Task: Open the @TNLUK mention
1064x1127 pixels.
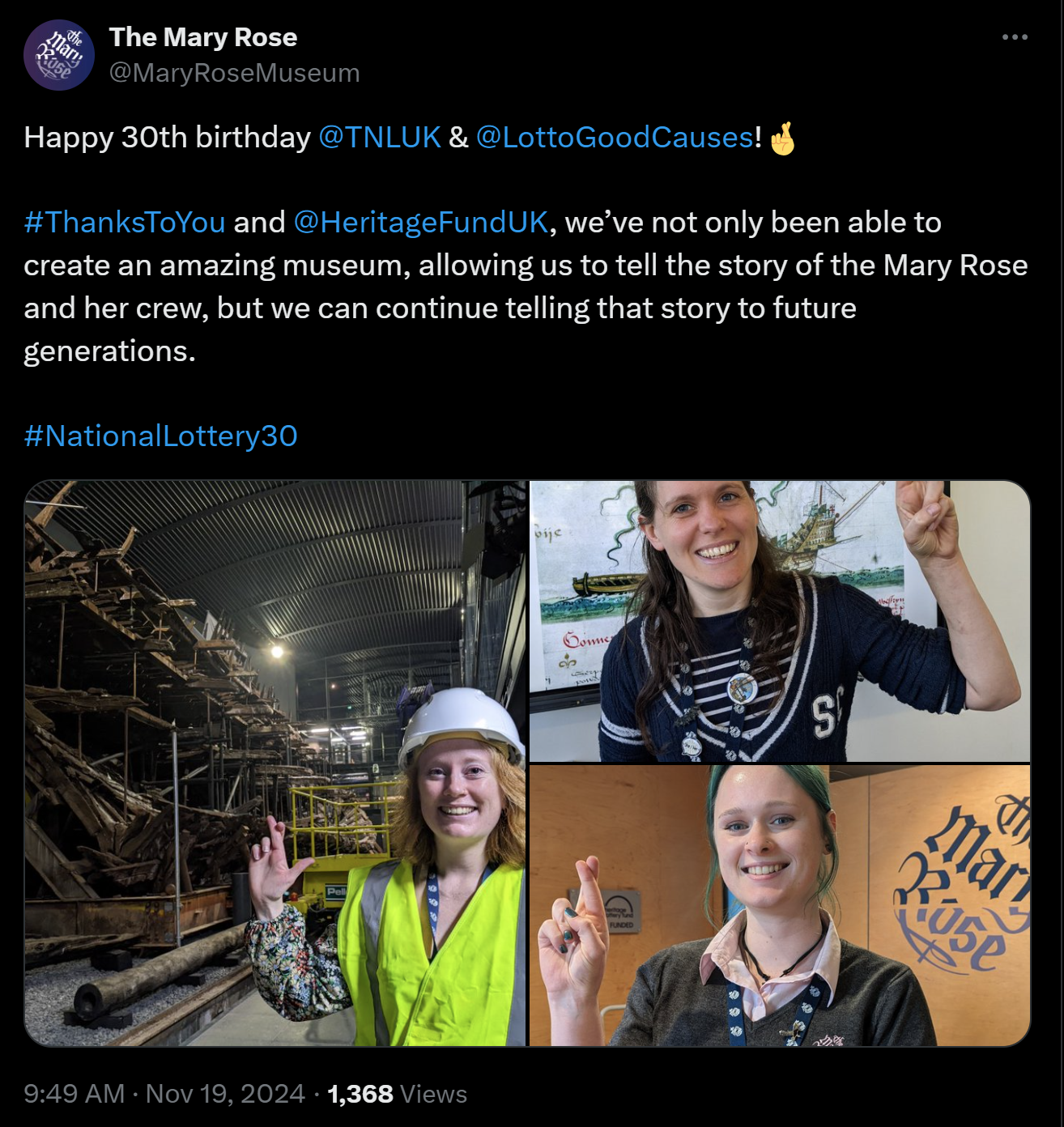Action: click(380, 137)
